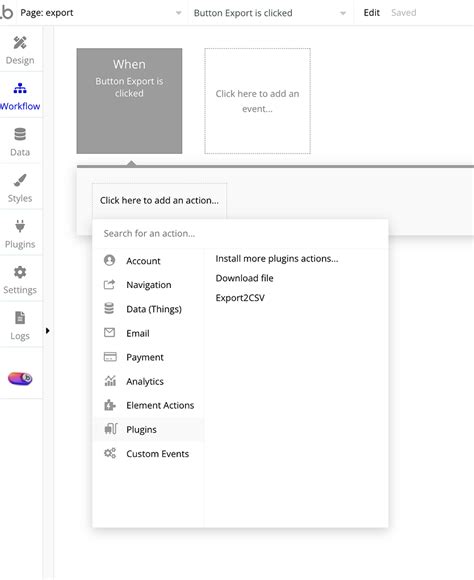Viewport: 474px width, 580px height.
Task: Click the Search for an action field
Action: click(240, 233)
